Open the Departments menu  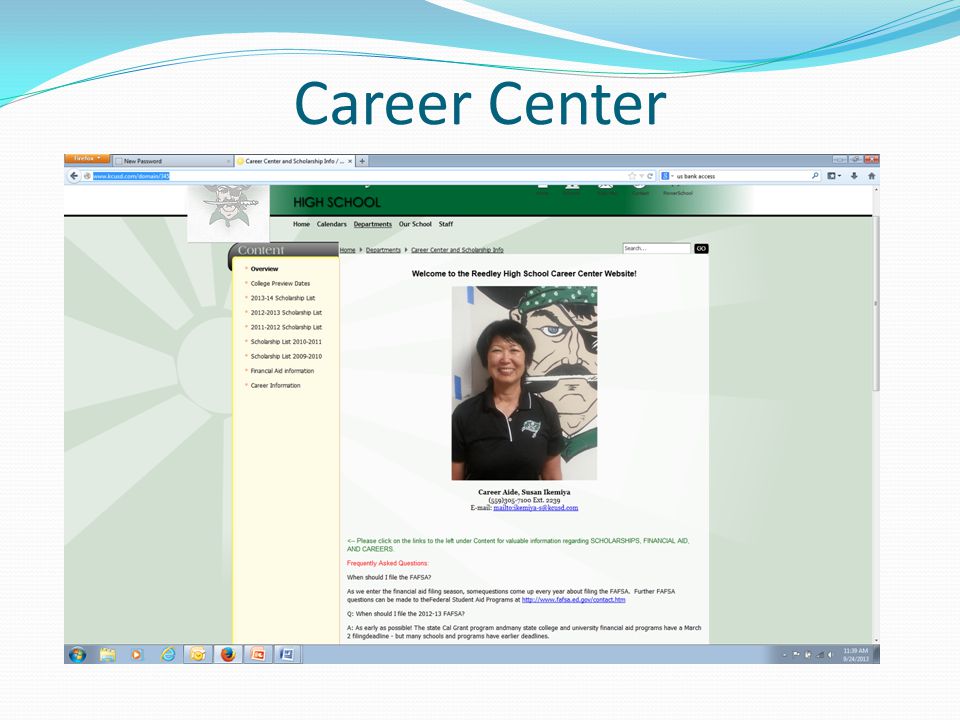click(372, 224)
